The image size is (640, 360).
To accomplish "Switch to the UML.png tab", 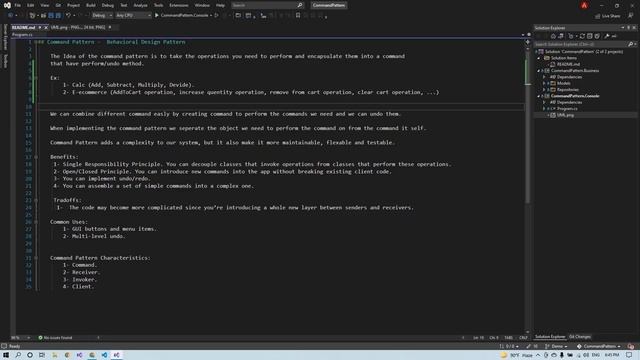I will coord(78,27).
